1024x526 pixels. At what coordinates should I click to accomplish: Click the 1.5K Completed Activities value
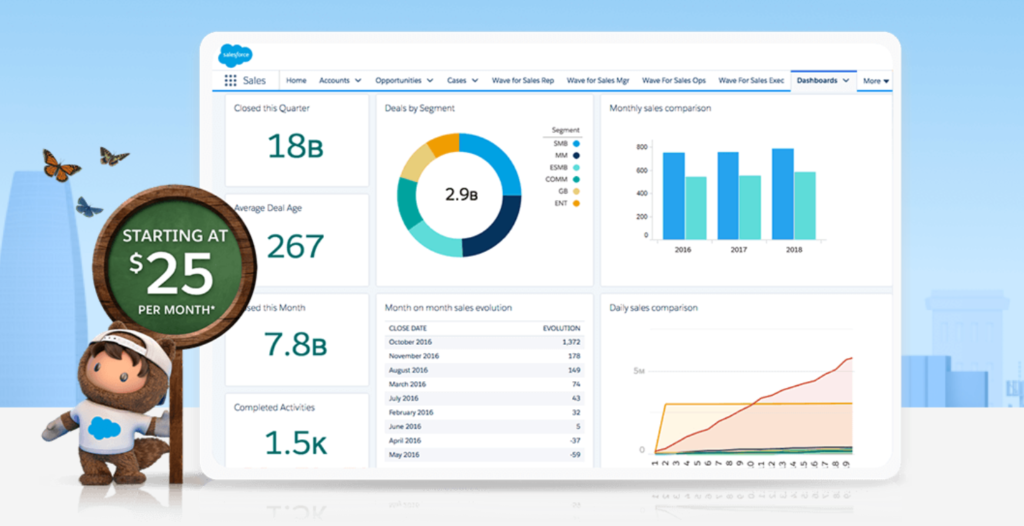coord(295,443)
